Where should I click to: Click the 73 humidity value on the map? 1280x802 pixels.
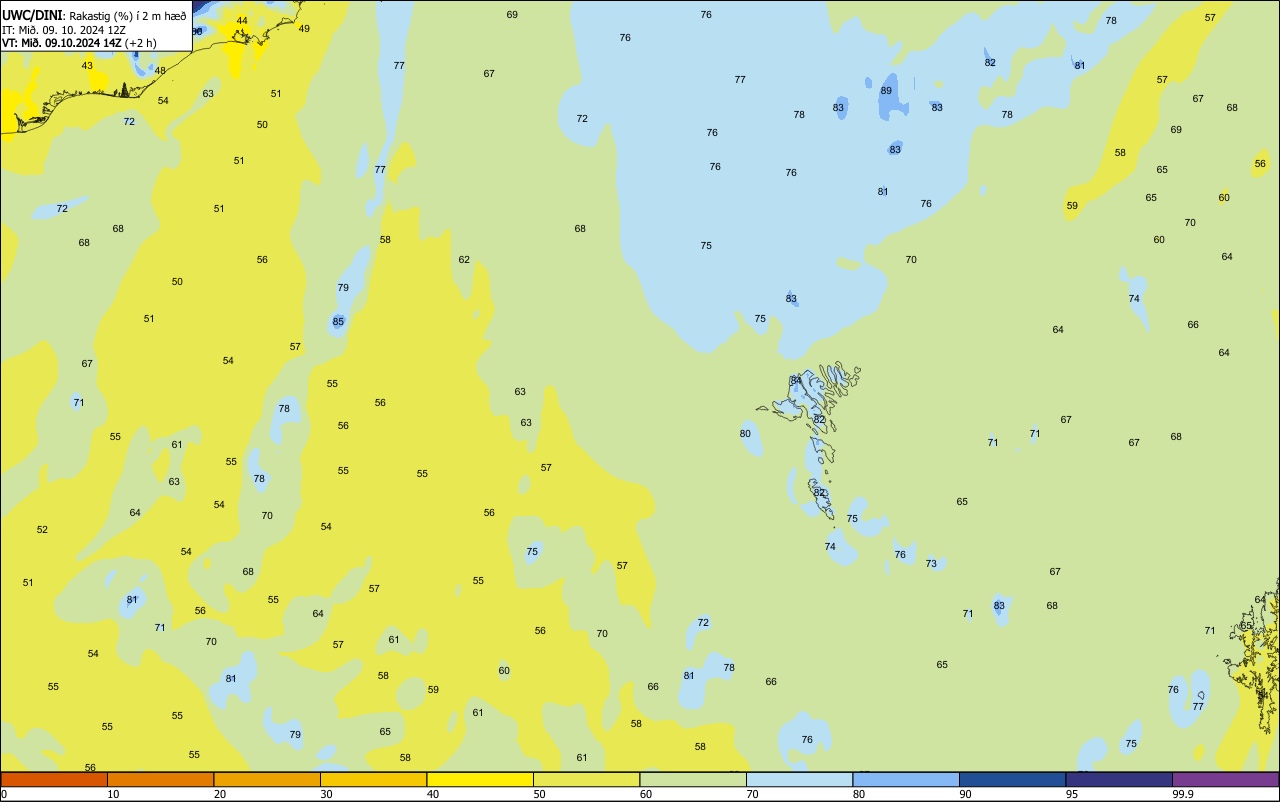pyautogui.click(x=931, y=563)
